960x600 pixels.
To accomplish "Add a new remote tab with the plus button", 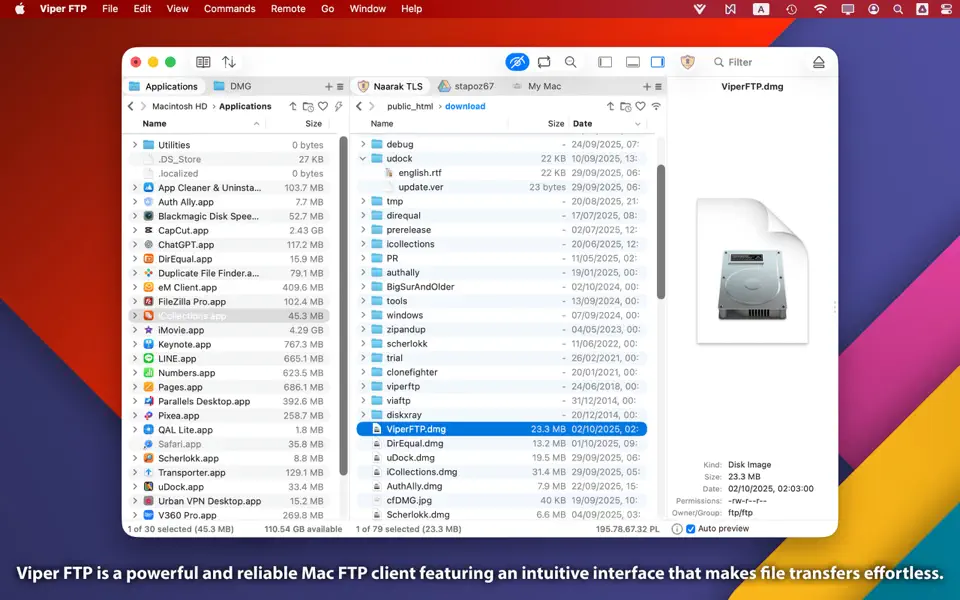I will pyautogui.click(x=647, y=86).
